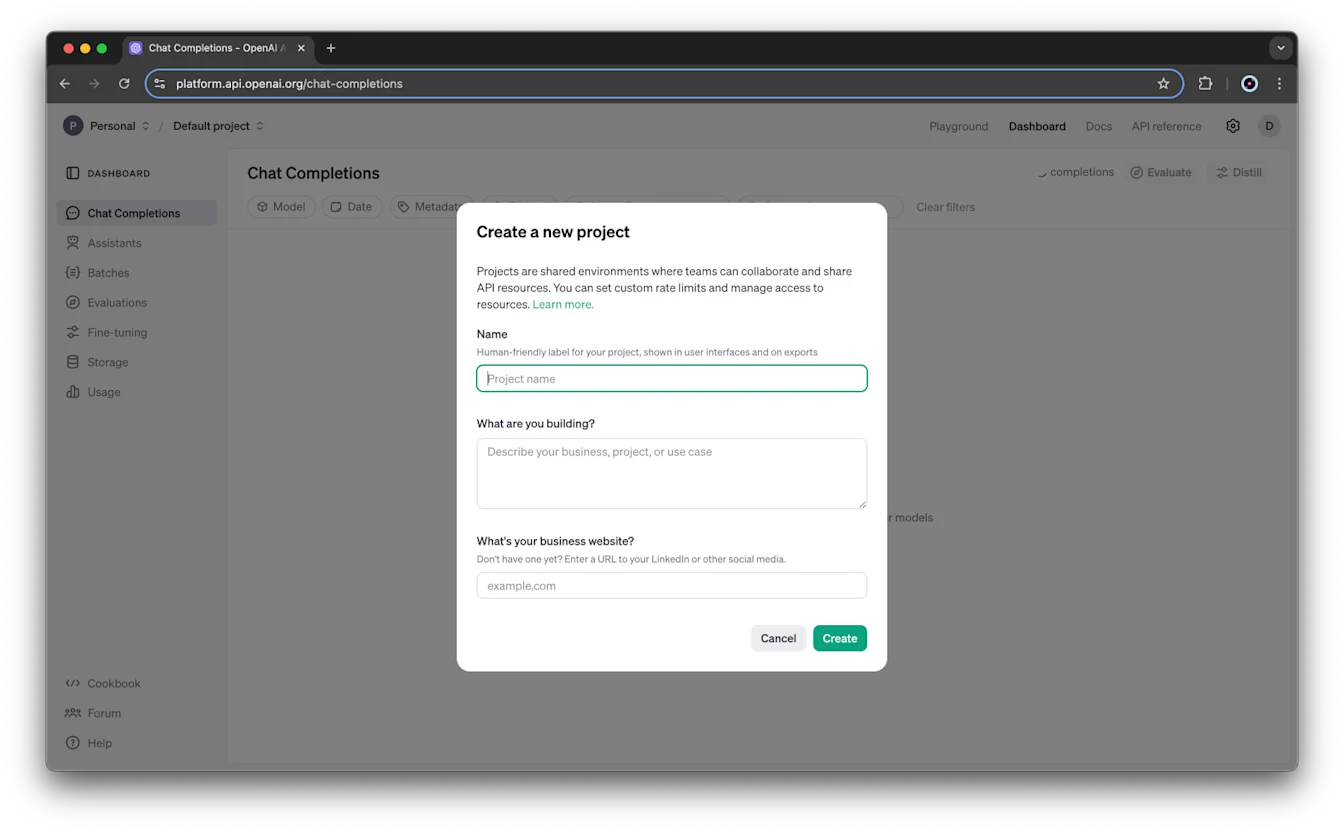Focus the Project name input field

pyautogui.click(x=672, y=379)
